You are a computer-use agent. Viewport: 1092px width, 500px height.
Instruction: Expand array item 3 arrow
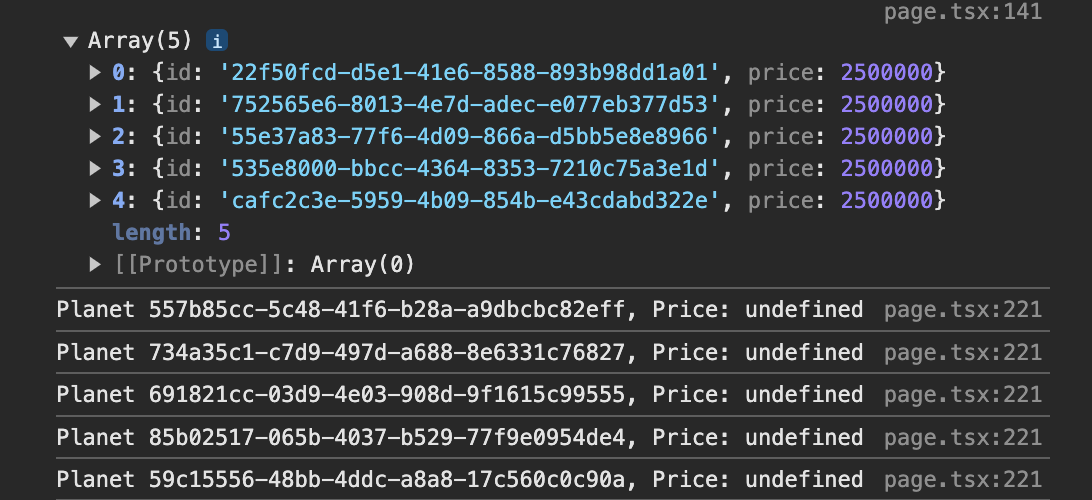pyautogui.click(x=95, y=168)
